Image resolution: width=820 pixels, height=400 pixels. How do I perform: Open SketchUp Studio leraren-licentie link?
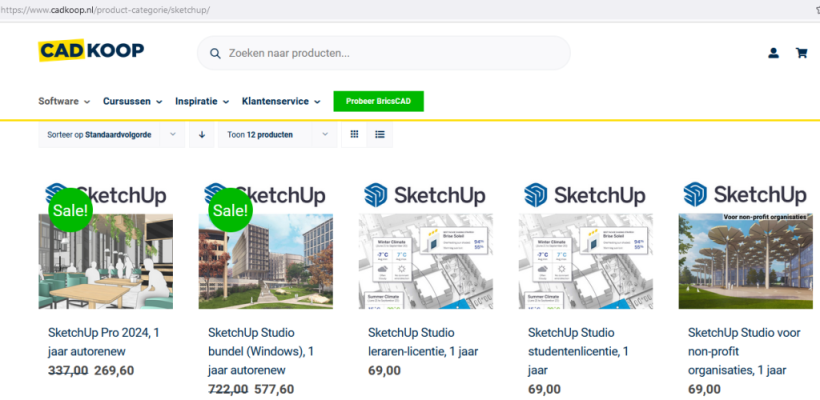tap(423, 342)
